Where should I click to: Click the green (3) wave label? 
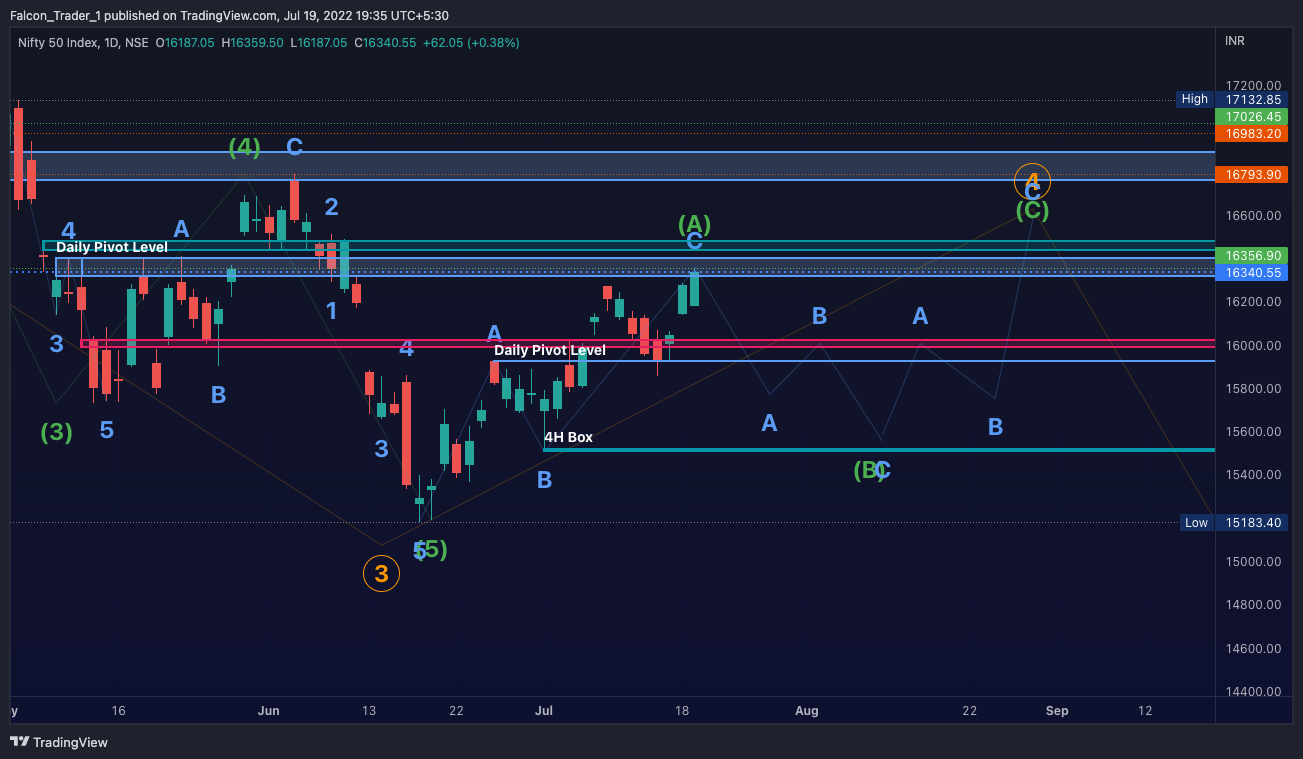coord(56,432)
